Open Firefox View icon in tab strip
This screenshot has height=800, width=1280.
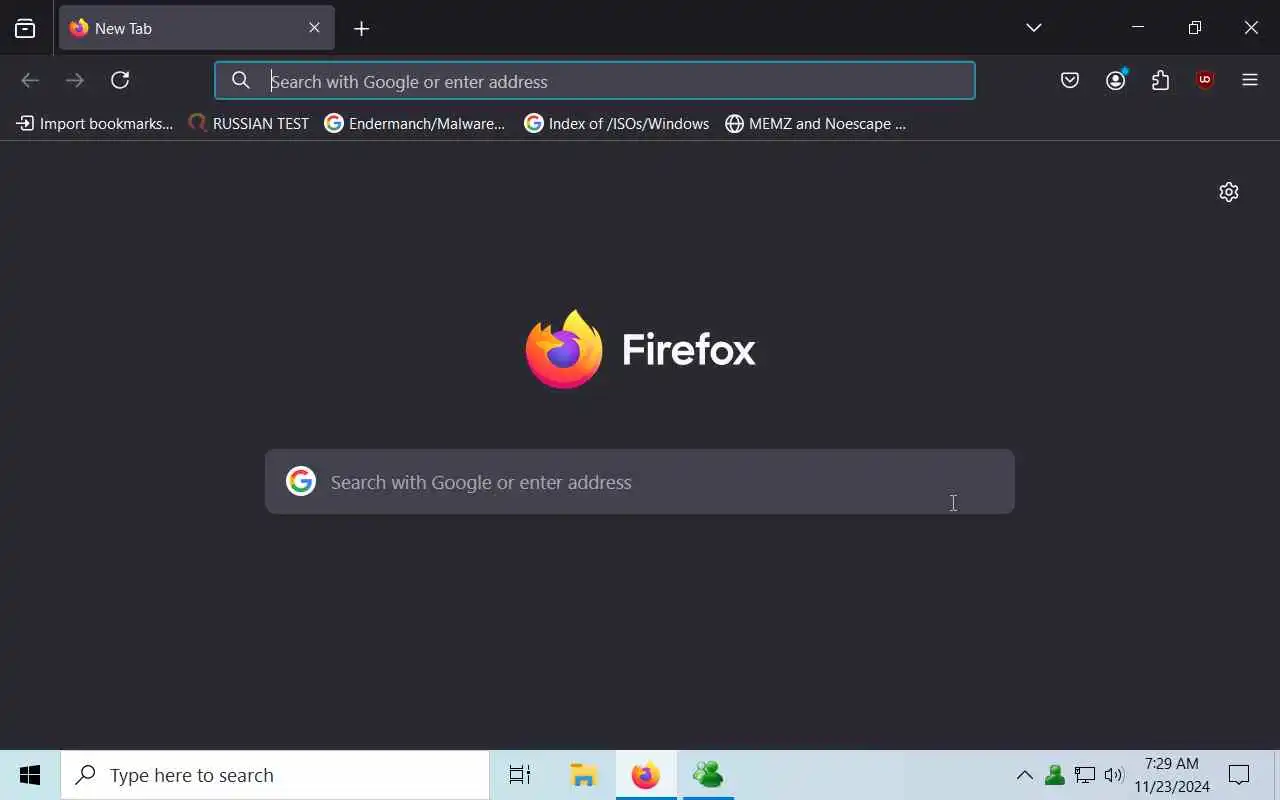click(25, 29)
